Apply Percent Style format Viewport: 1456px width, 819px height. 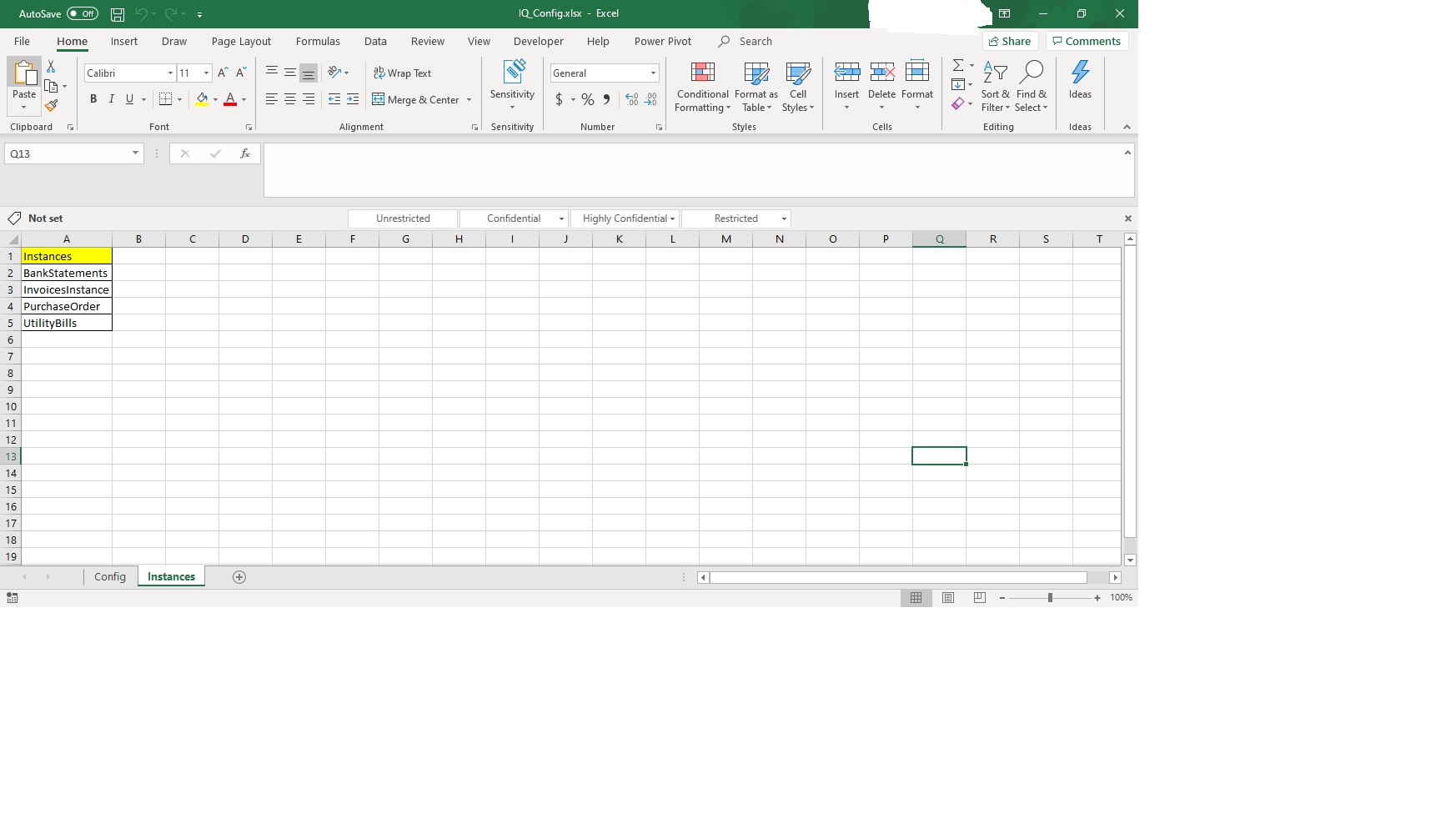(x=588, y=100)
